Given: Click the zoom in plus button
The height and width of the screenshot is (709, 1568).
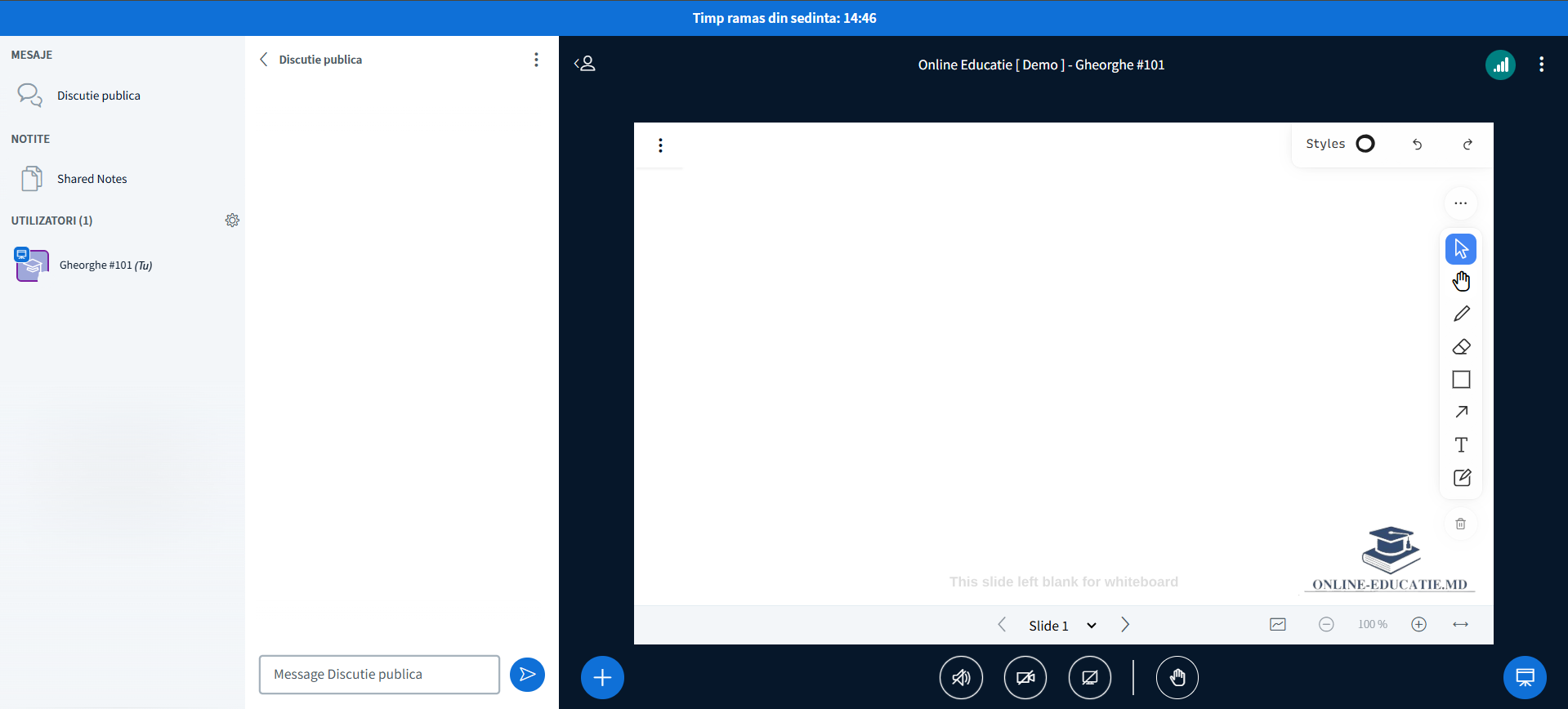Looking at the screenshot, I should pos(1418,625).
